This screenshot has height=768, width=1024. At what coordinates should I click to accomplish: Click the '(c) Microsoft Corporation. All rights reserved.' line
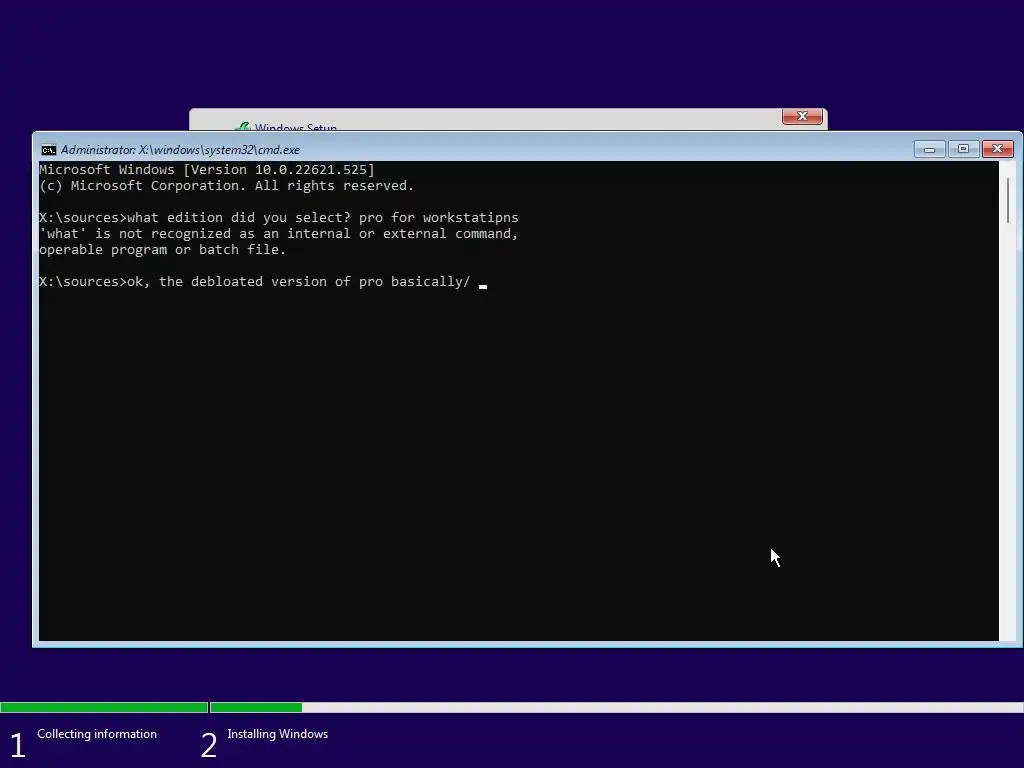pyautogui.click(x=227, y=185)
